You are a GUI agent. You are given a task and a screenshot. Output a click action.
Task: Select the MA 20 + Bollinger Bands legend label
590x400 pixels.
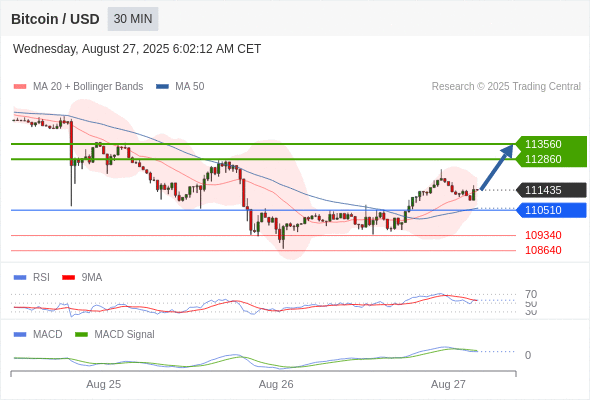[88, 87]
